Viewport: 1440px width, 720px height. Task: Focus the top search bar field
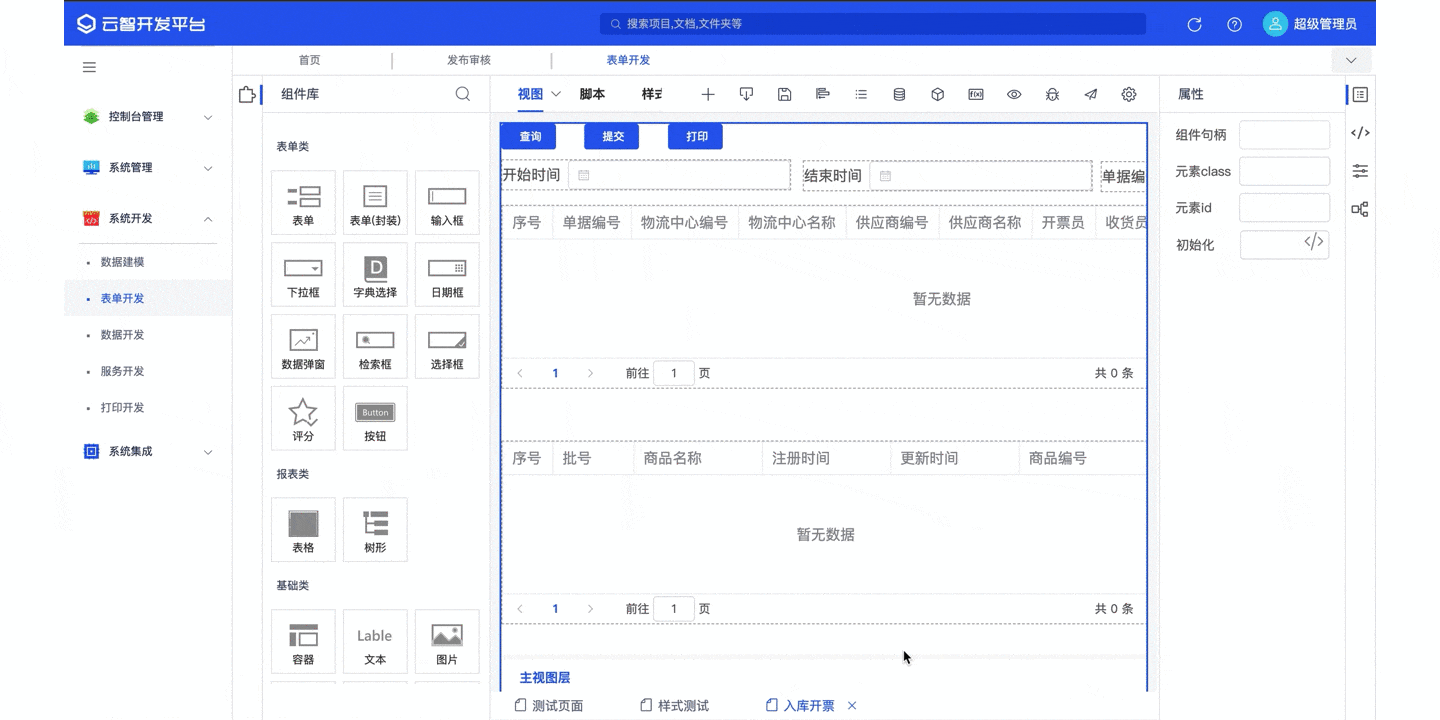coord(873,24)
